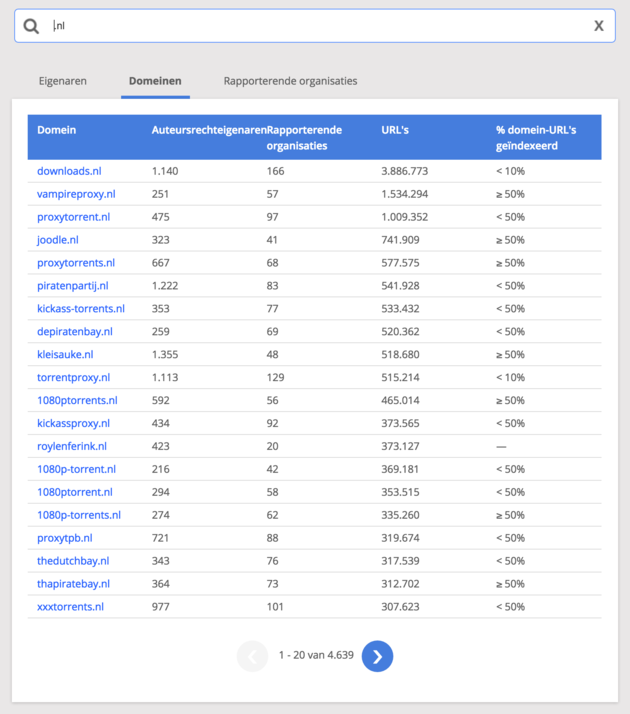Click the owners value 977
Screen dimensions: 630x714
[161, 607]
